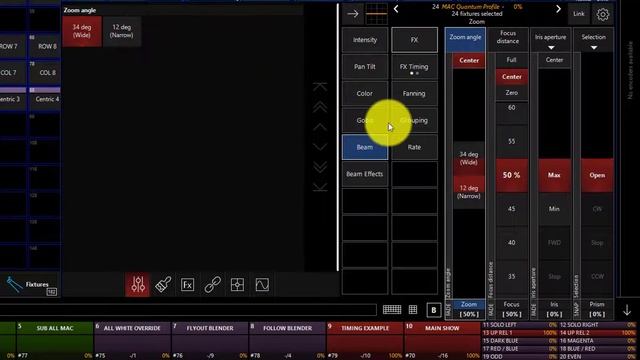
Task: Set Iris aperture to Min
Action: tap(554, 209)
